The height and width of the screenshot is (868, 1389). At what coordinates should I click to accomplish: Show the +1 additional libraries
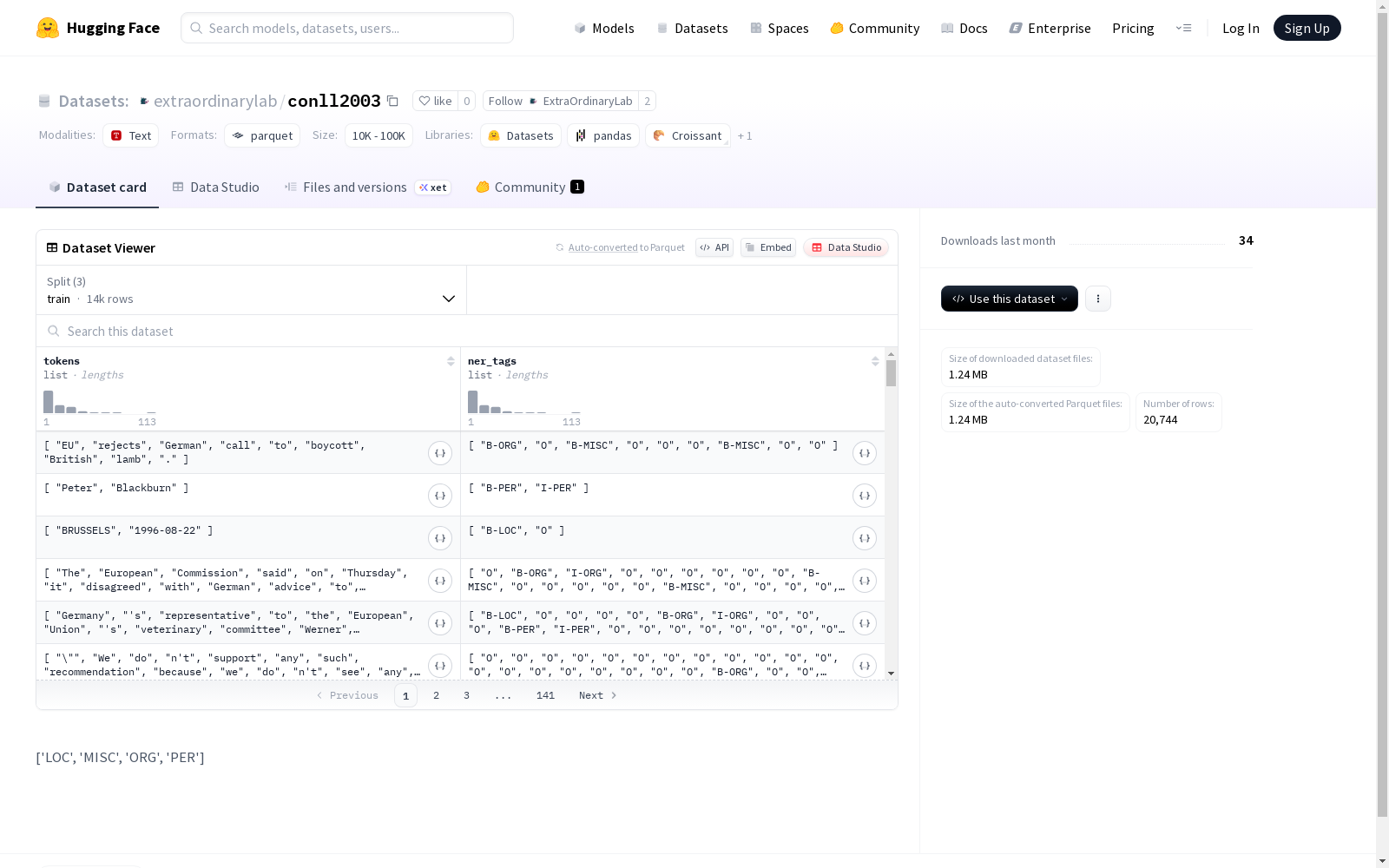745,135
